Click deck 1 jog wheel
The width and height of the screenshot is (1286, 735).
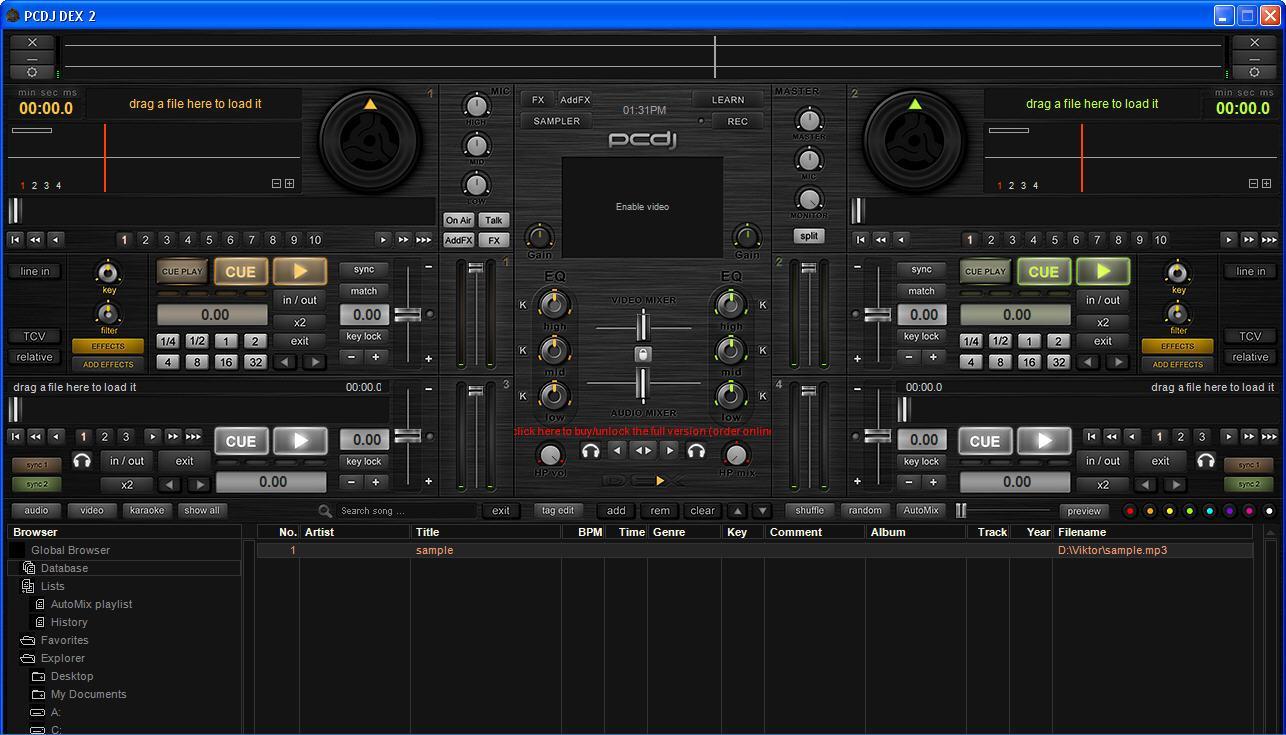point(371,141)
